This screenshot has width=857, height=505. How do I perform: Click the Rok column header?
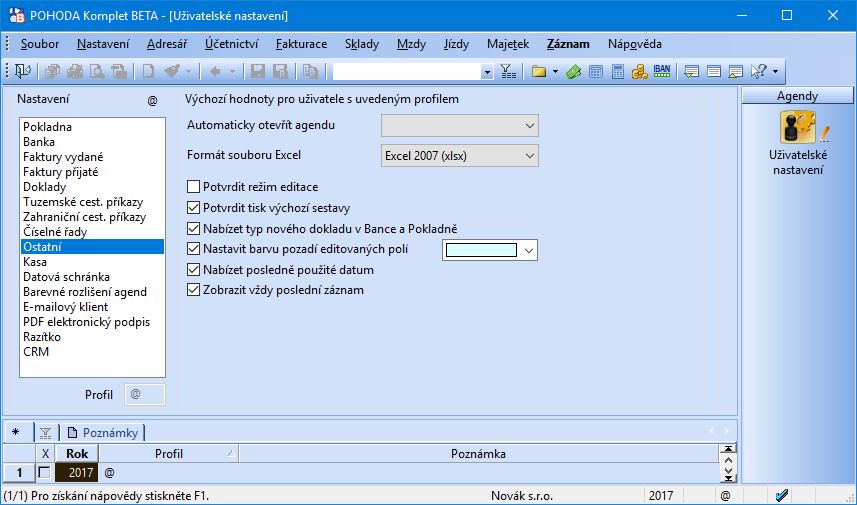click(x=78, y=454)
